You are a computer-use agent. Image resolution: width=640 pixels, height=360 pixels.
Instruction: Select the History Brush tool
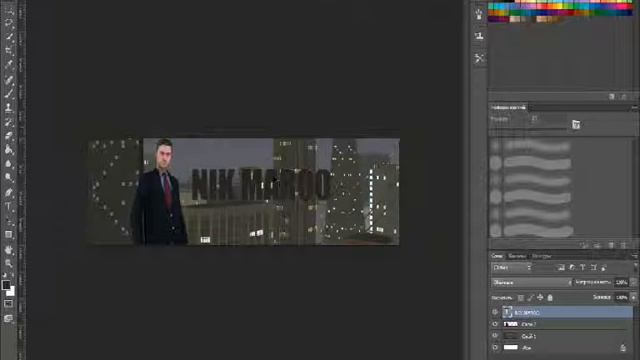coord(9,122)
